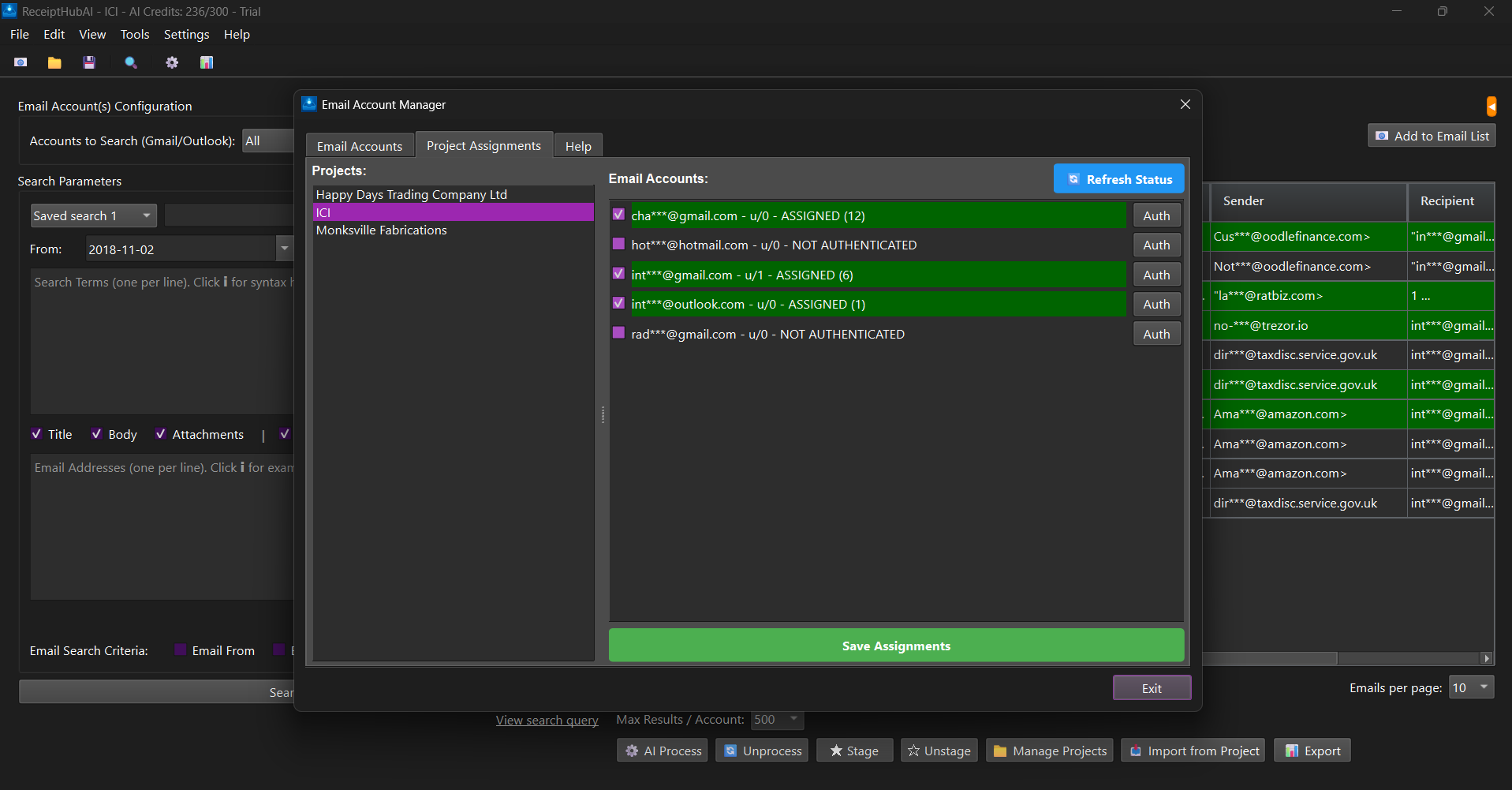Open the From date picker dropdown arrow
The height and width of the screenshot is (790, 1512).
tap(284, 249)
